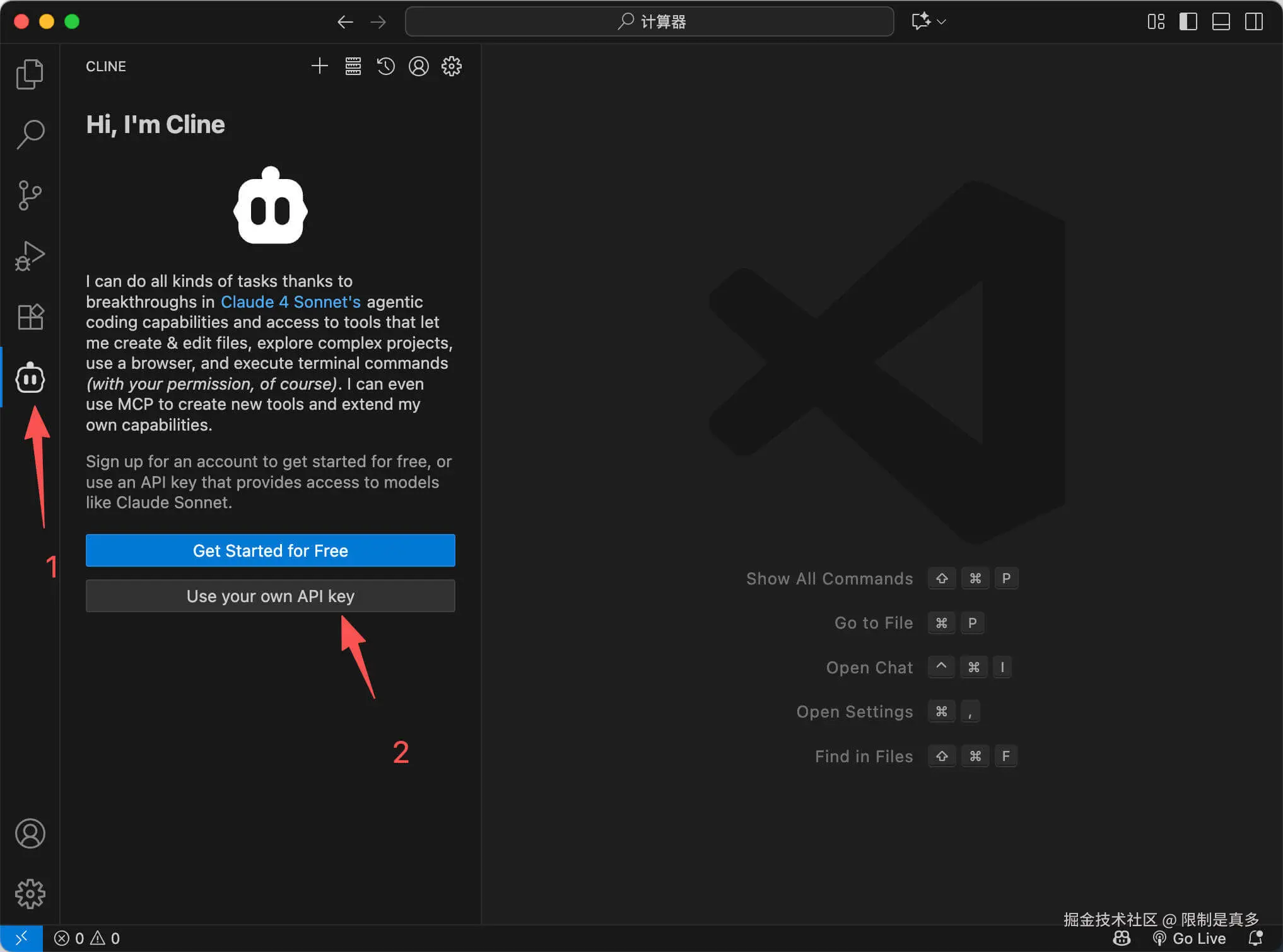View Cline task history via clock icon
Viewport: 1283px width, 952px height.
coord(385,66)
